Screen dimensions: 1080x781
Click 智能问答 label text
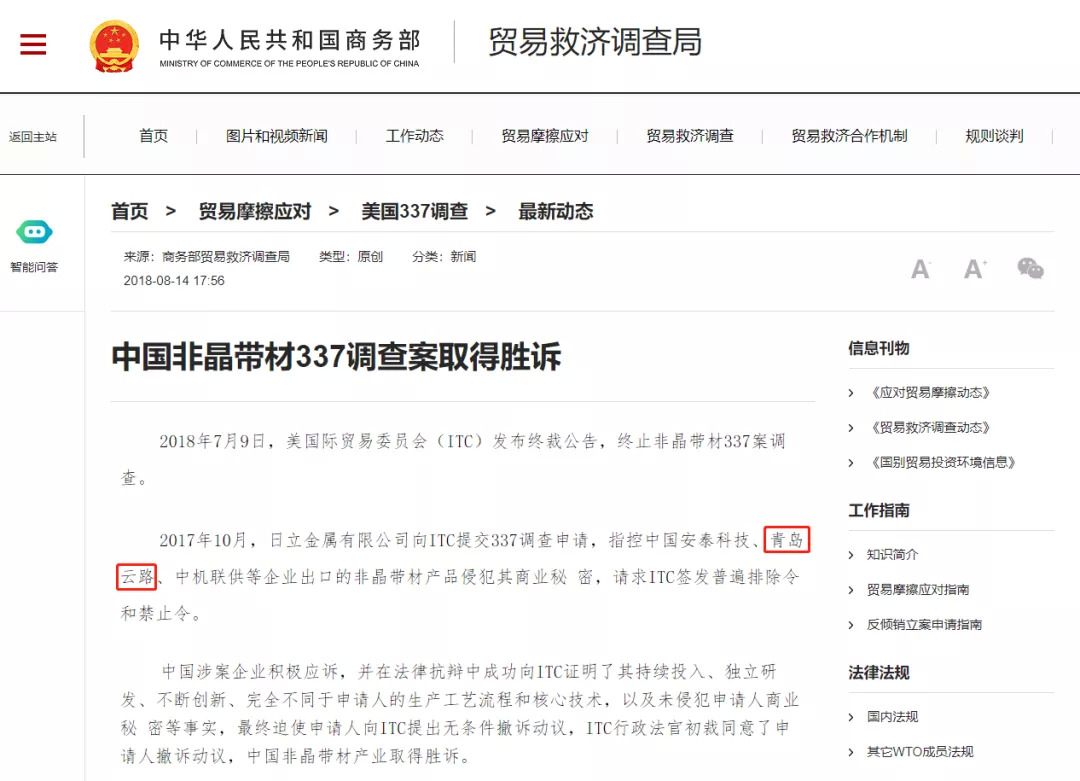[34, 267]
